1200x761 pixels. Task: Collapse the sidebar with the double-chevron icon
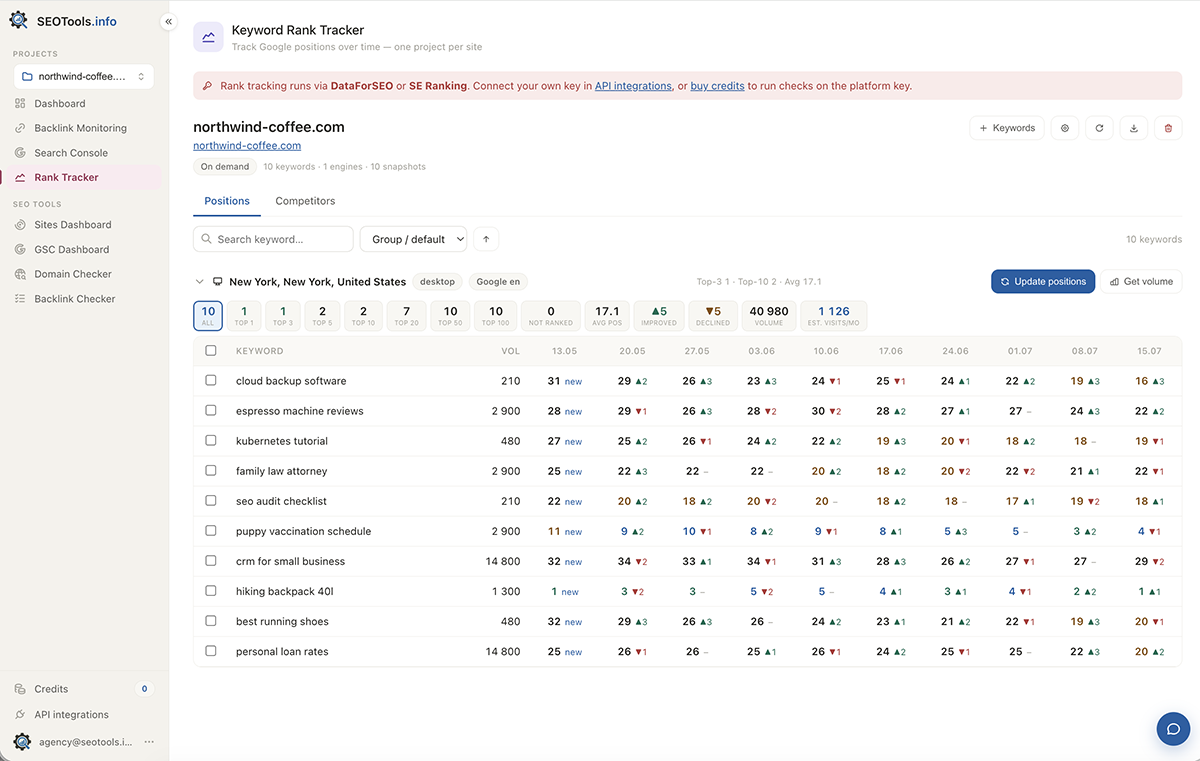[168, 21]
